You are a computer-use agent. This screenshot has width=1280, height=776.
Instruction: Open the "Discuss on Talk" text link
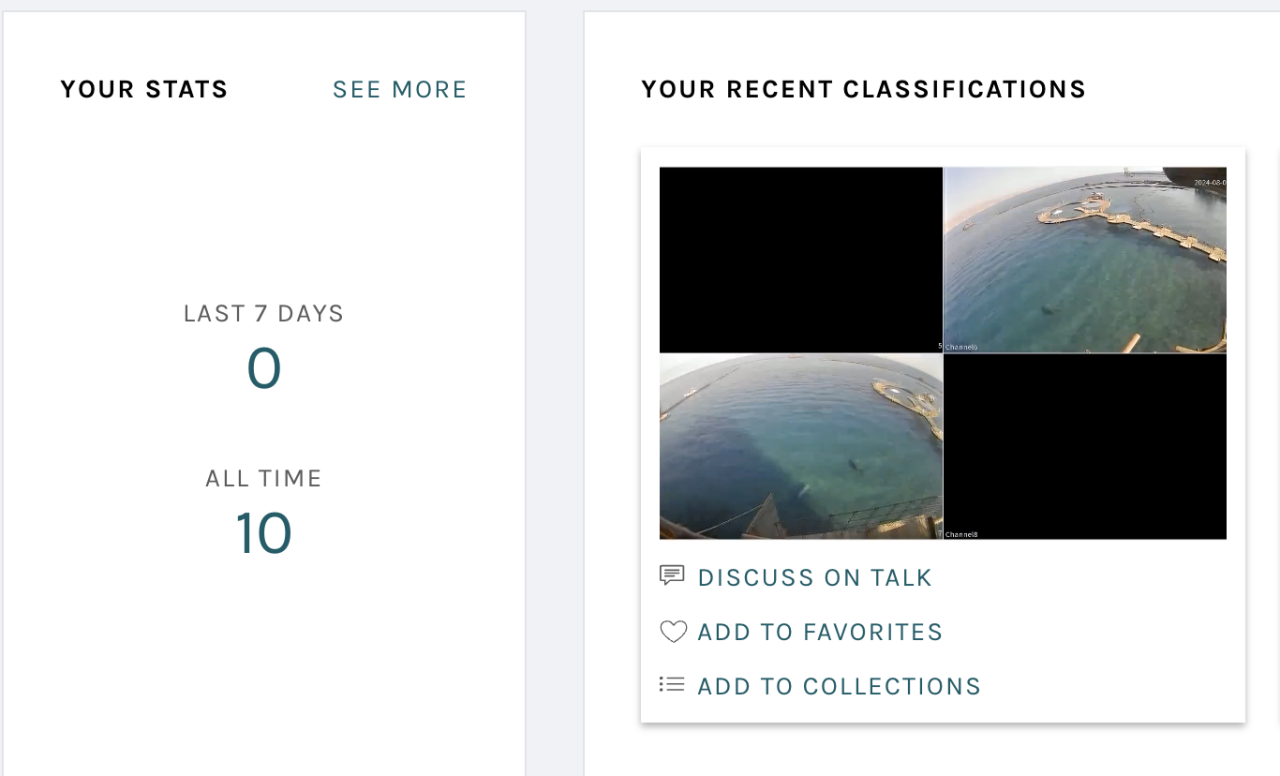pos(814,578)
